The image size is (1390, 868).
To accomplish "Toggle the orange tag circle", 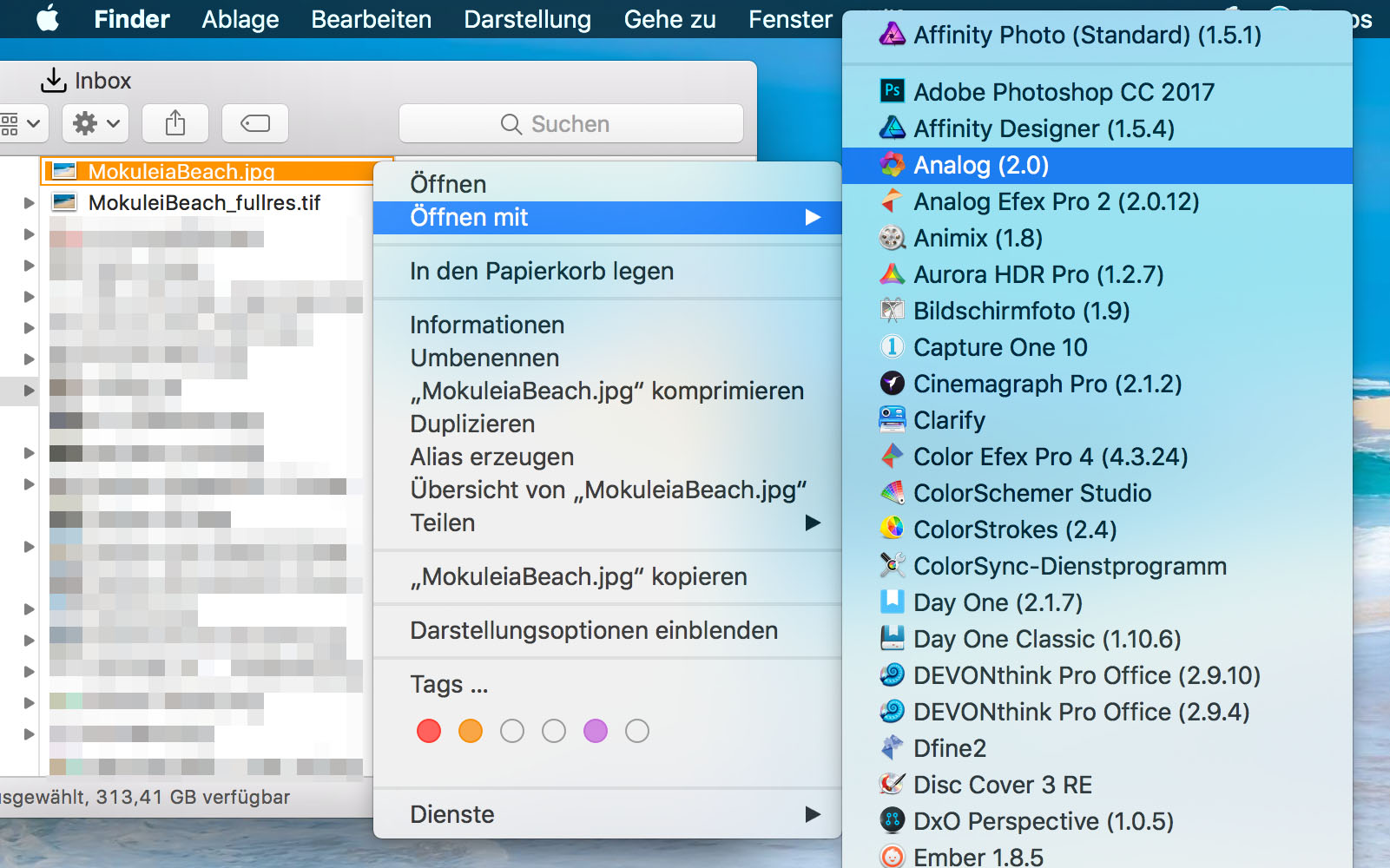I will [471, 731].
